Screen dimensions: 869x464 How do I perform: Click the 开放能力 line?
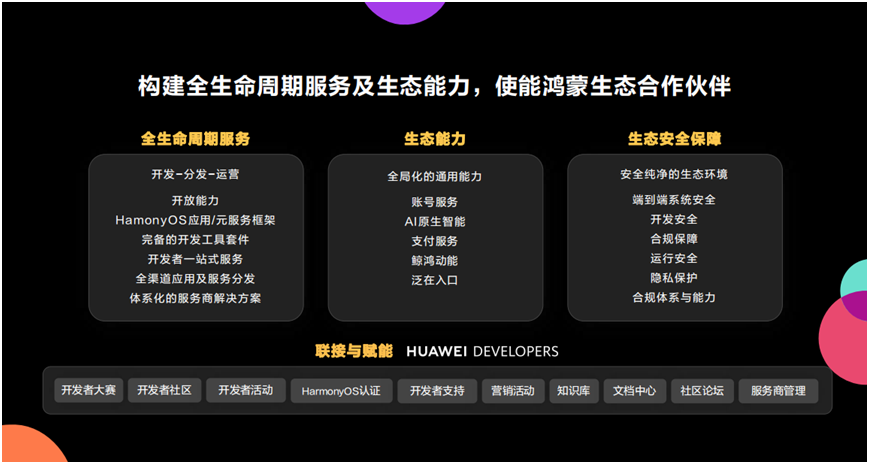pyautogui.click(x=195, y=201)
